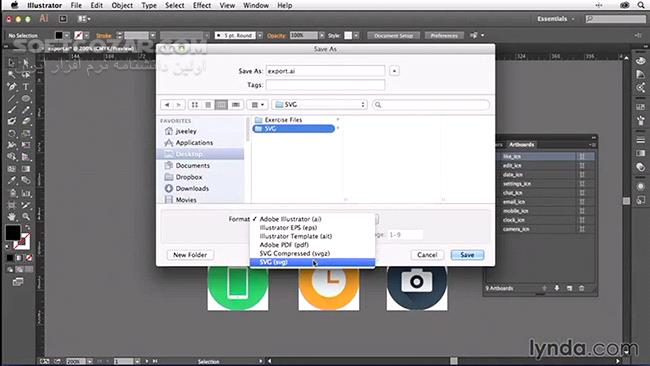Move artboard down with the arrow icon
The width and height of the screenshot is (650, 366).
(557, 288)
